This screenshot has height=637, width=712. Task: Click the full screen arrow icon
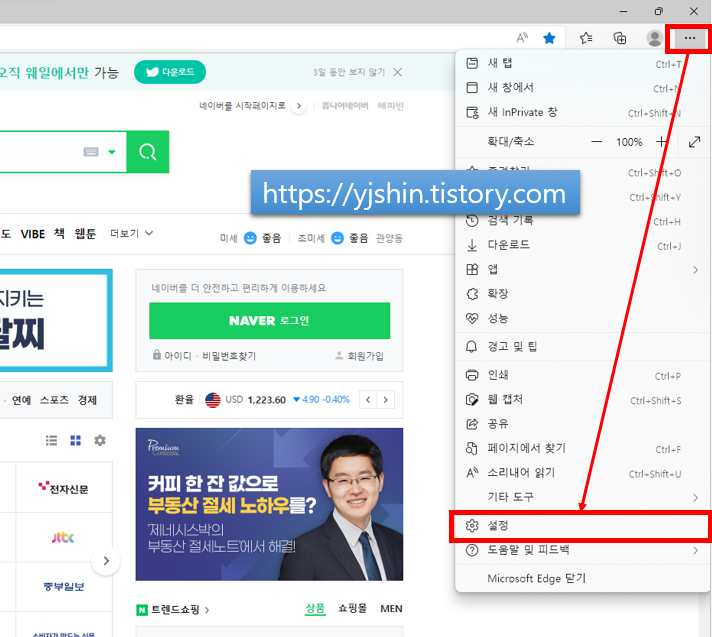tap(694, 142)
